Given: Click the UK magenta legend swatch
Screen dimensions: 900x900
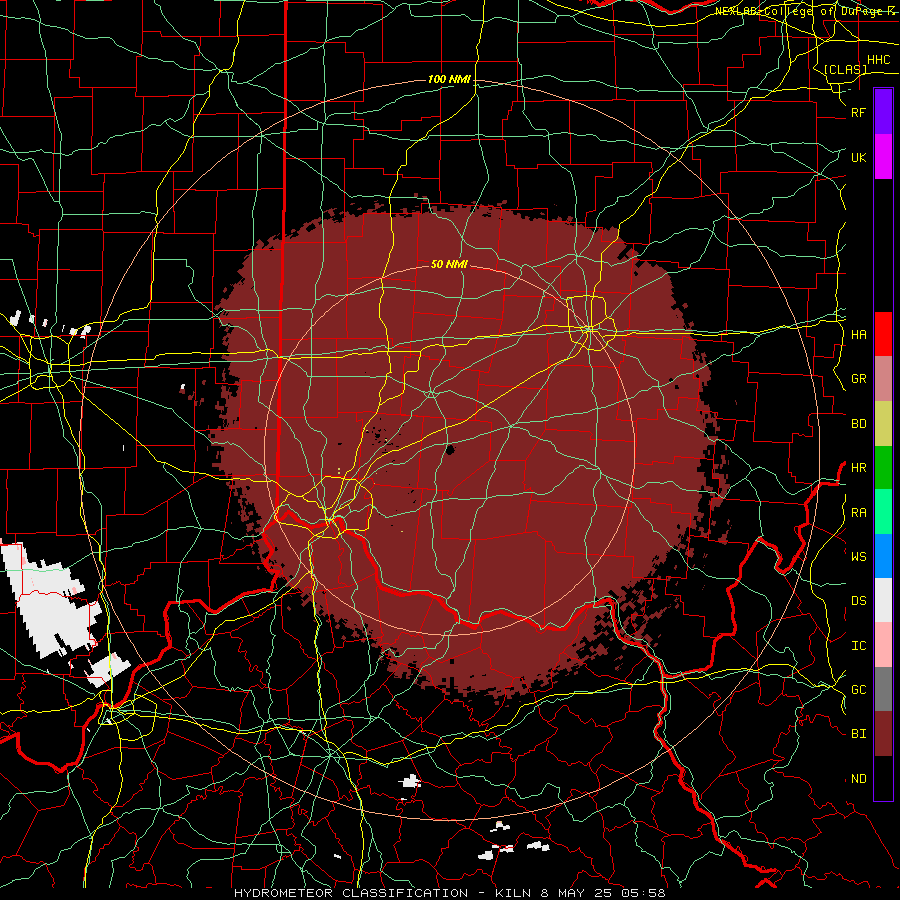Looking at the screenshot, I should coord(883,157).
